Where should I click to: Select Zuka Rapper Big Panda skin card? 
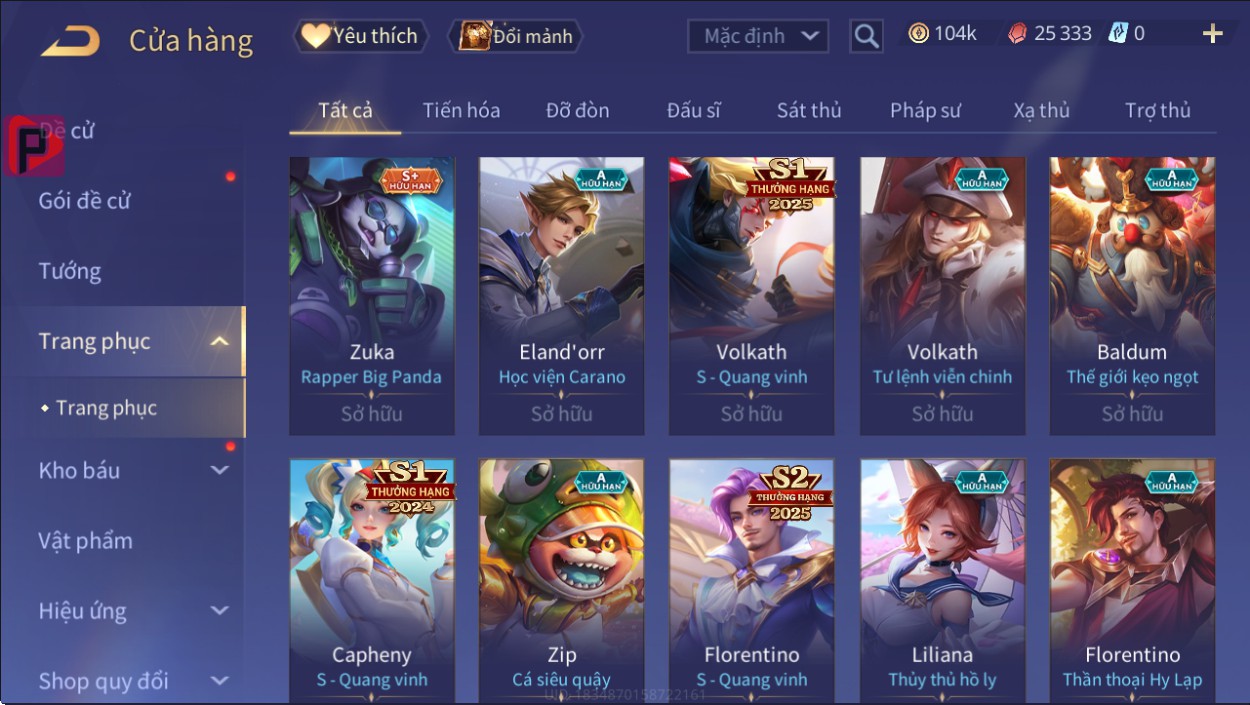coord(372,296)
